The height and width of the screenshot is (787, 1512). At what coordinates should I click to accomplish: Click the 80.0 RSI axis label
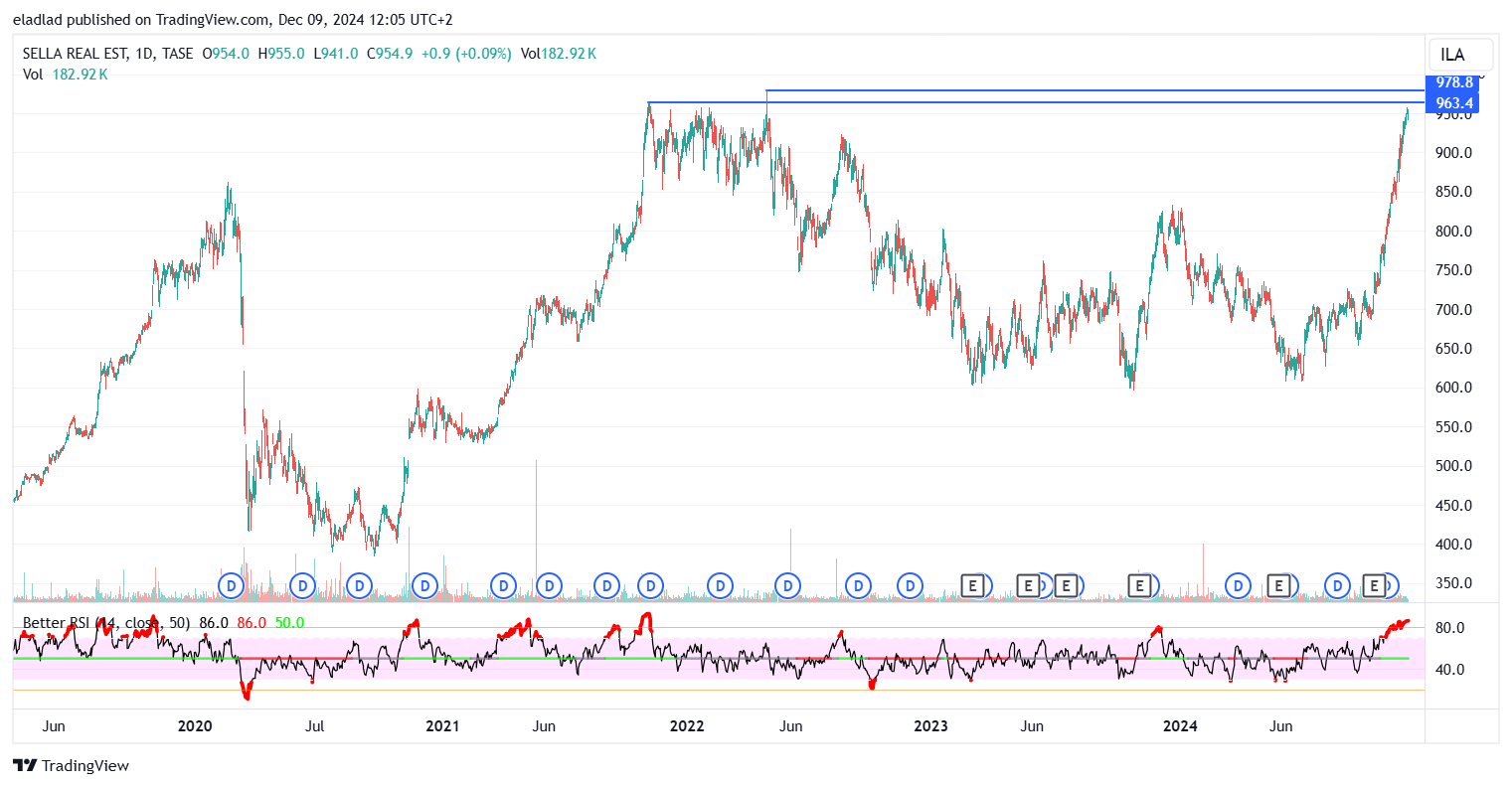pyautogui.click(x=1449, y=628)
